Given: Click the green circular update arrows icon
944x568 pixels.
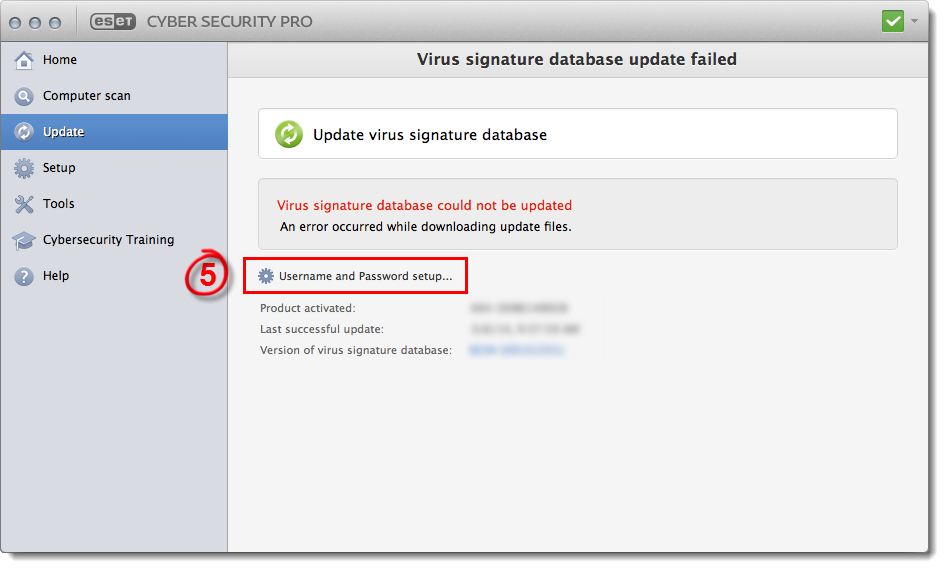Looking at the screenshot, I should pos(289,134).
